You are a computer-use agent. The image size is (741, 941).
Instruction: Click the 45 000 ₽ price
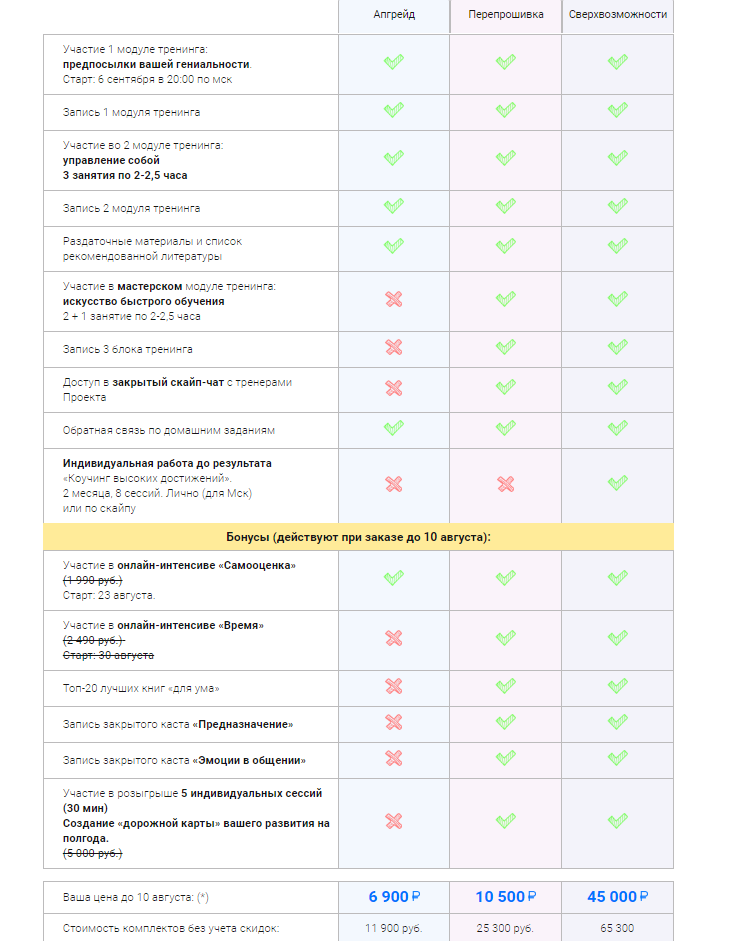click(618, 897)
